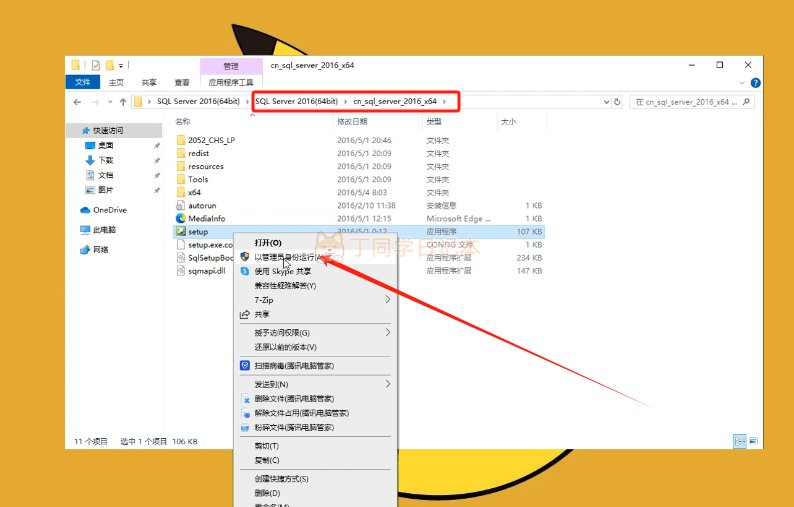Select the 2052_CHS_LP folder

point(212,140)
